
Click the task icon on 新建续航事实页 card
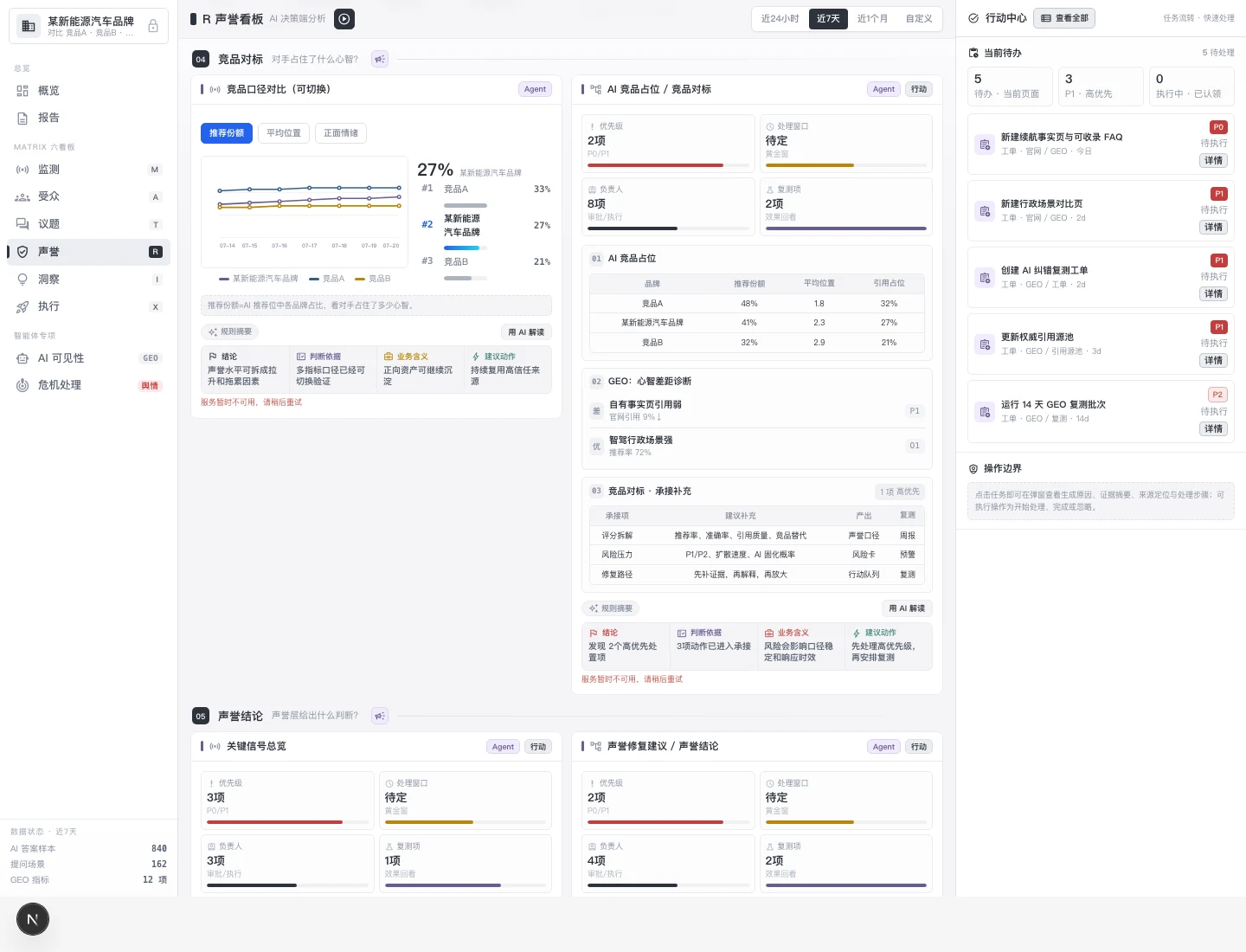(985, 145)
